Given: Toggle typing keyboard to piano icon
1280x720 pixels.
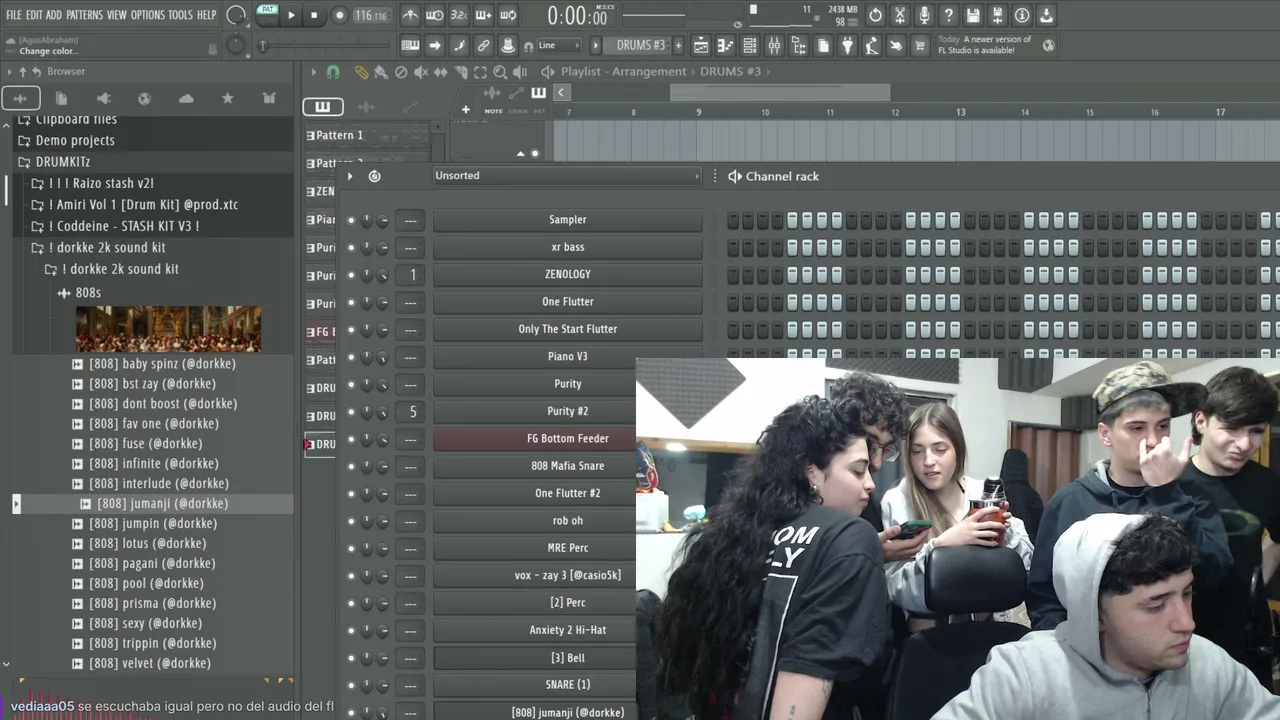Looking at the screenshot, I should pos(410,46).
